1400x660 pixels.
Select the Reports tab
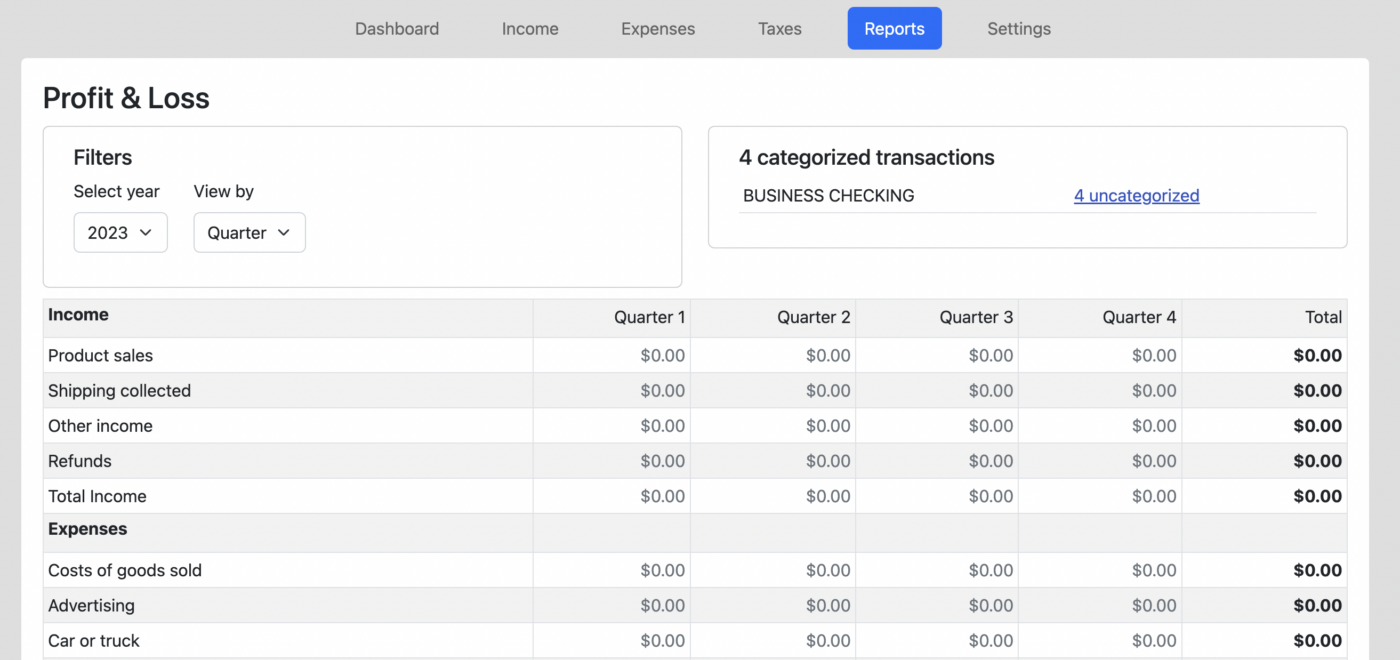coord(894,28)
